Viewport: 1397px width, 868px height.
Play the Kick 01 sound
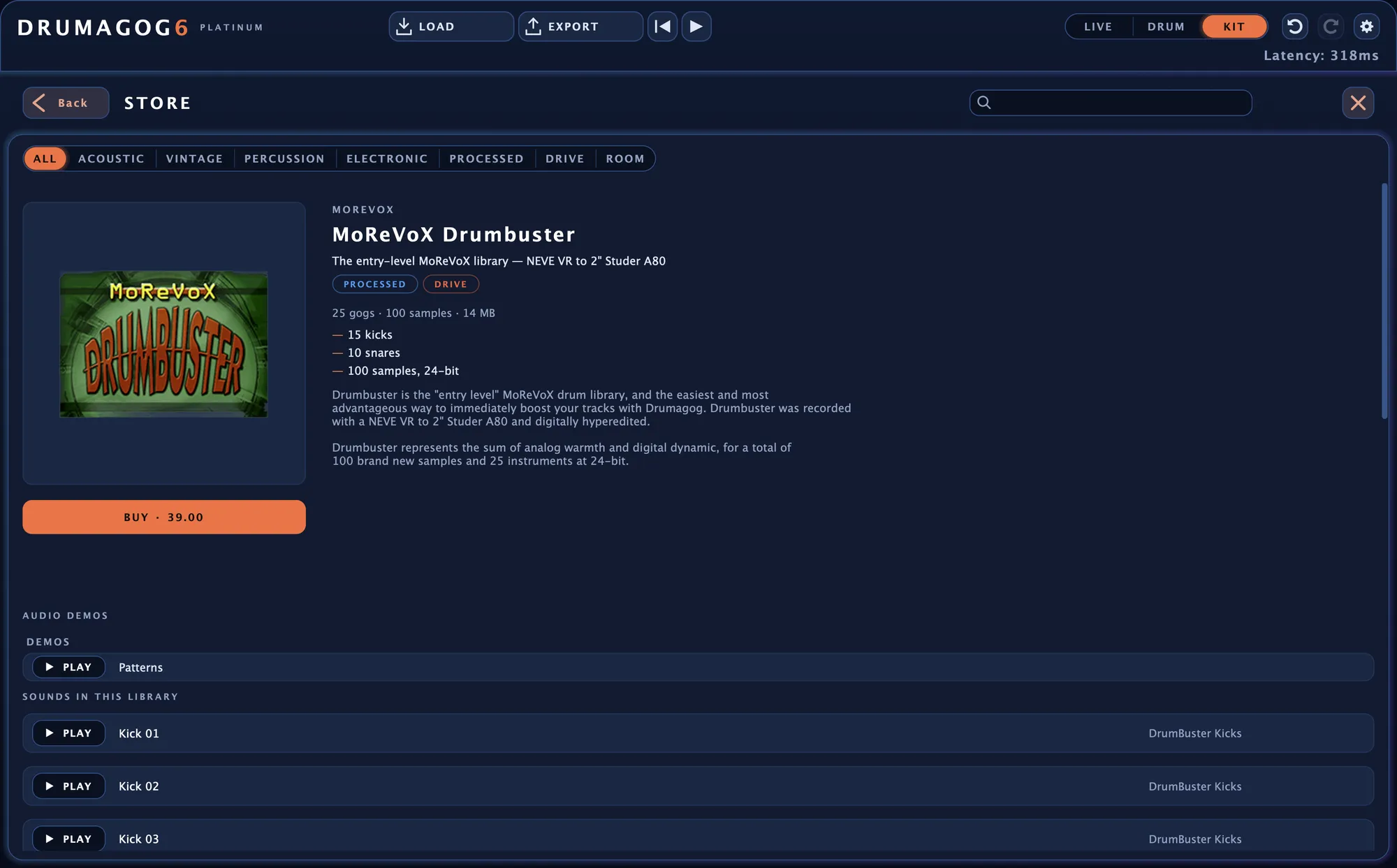[x=68, y=733]
